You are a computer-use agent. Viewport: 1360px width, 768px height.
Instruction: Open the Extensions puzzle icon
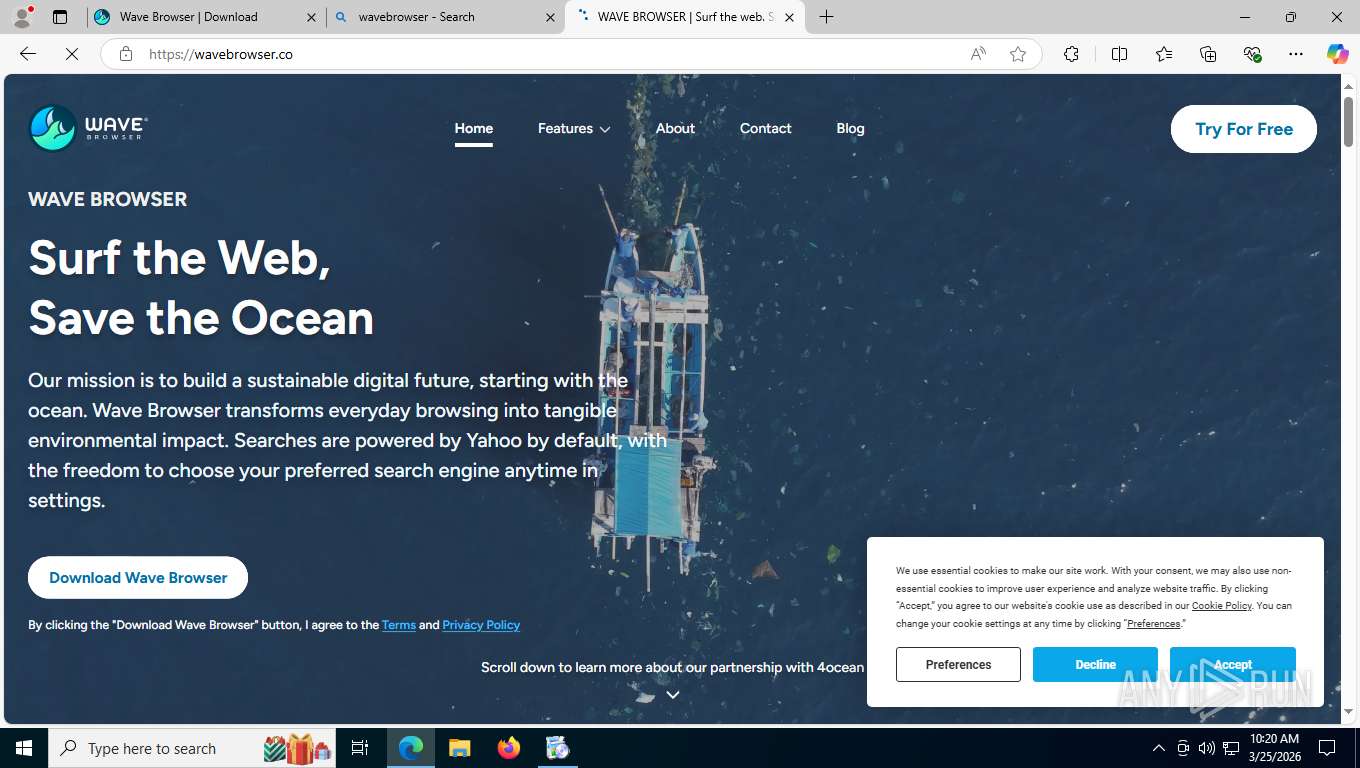click(1071, 54)
